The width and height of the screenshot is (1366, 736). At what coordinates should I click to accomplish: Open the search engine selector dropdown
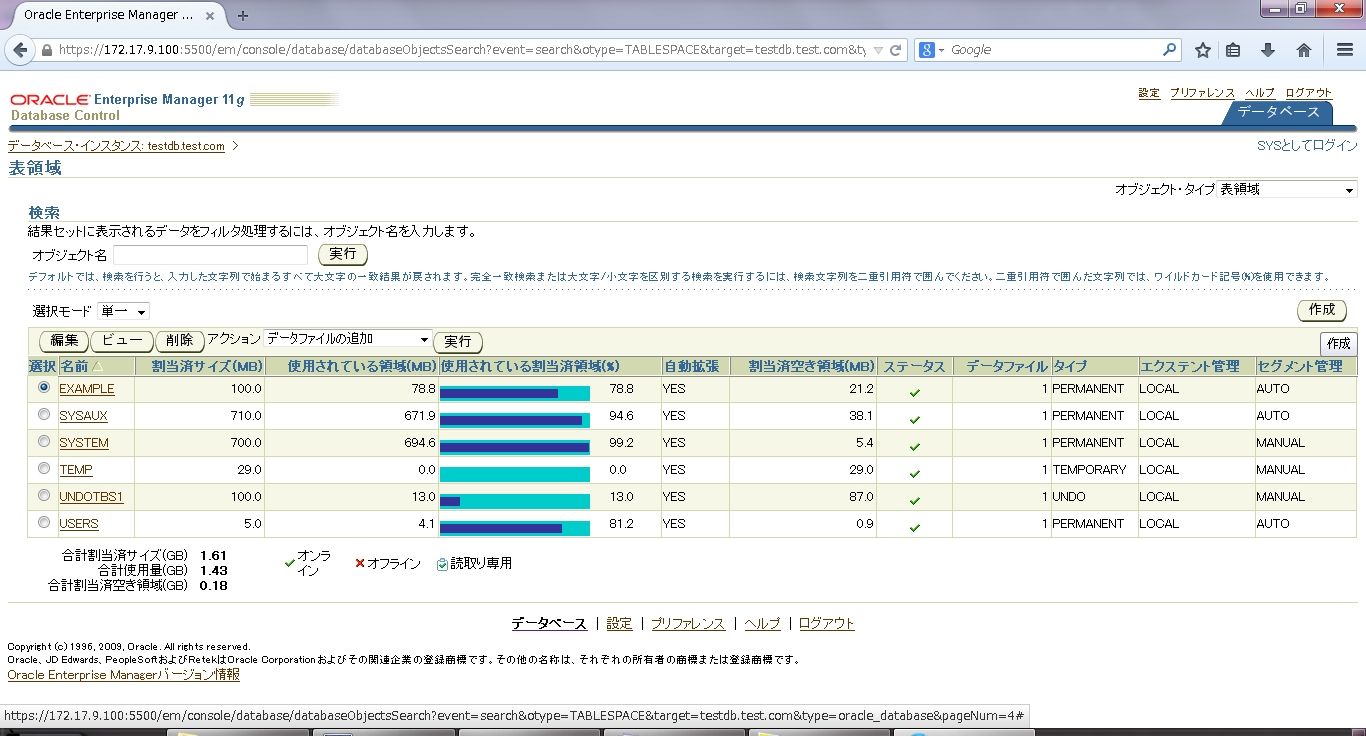(x=932, y=50)
